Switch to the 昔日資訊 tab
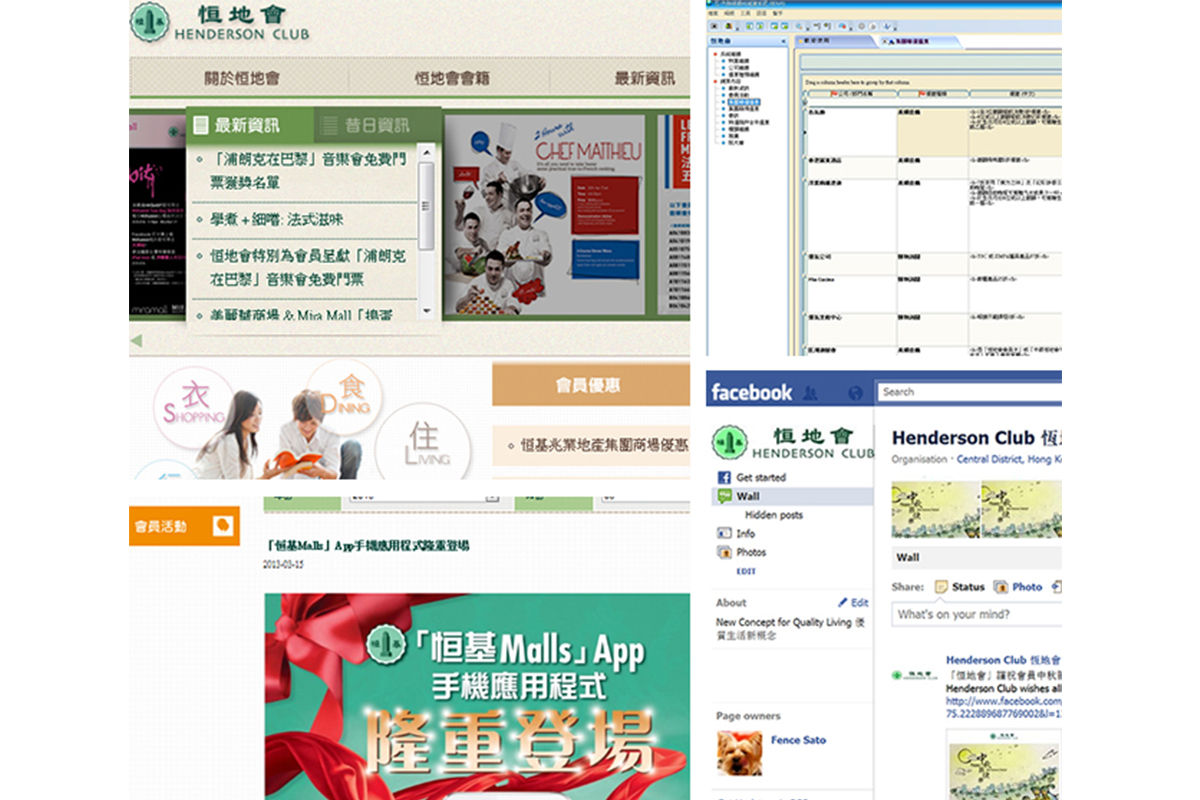1200x800 pixels. tap(377, 125)
